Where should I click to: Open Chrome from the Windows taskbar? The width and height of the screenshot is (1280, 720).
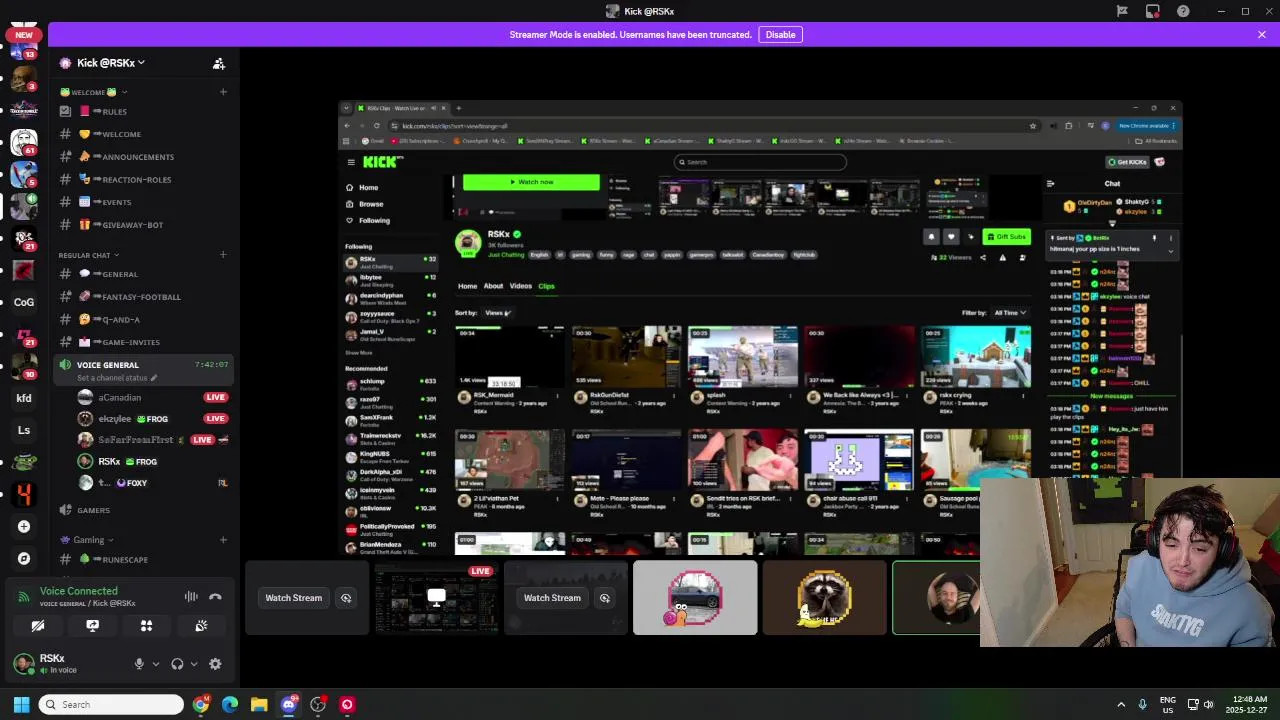tap(201, 704)
